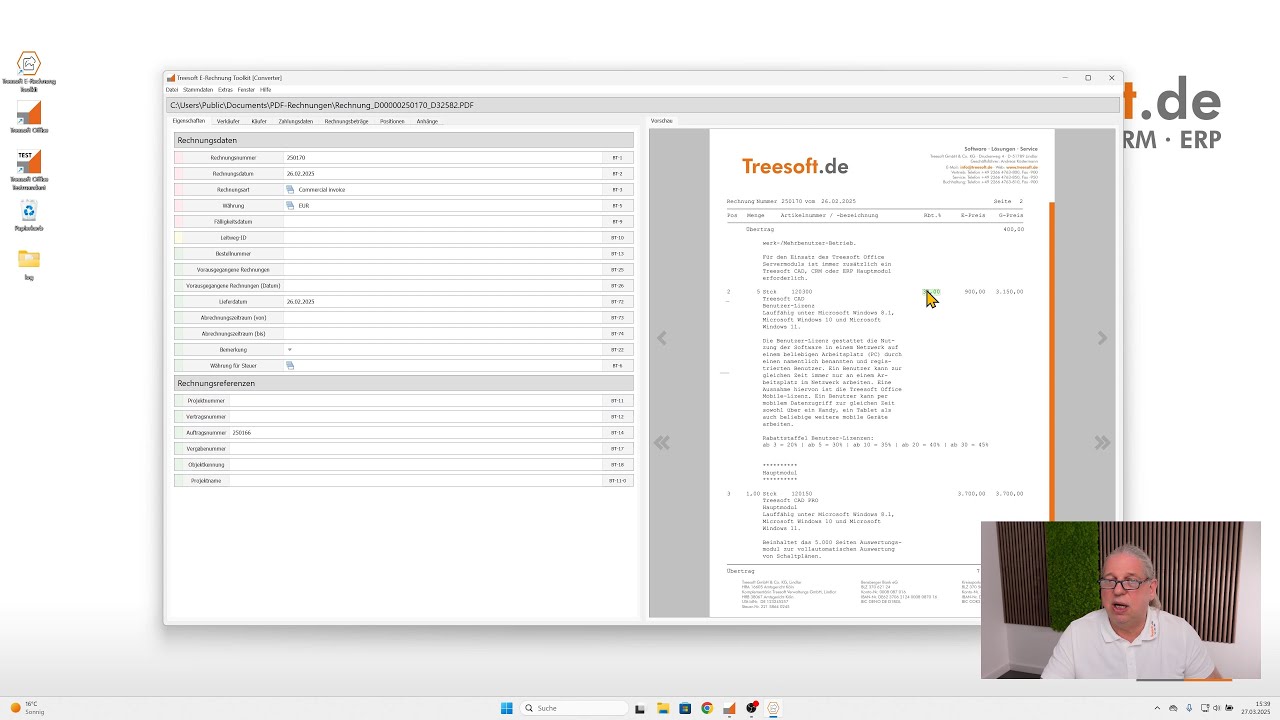Open the Hilfe menu
1280x720 pixels.
point(266,90)
